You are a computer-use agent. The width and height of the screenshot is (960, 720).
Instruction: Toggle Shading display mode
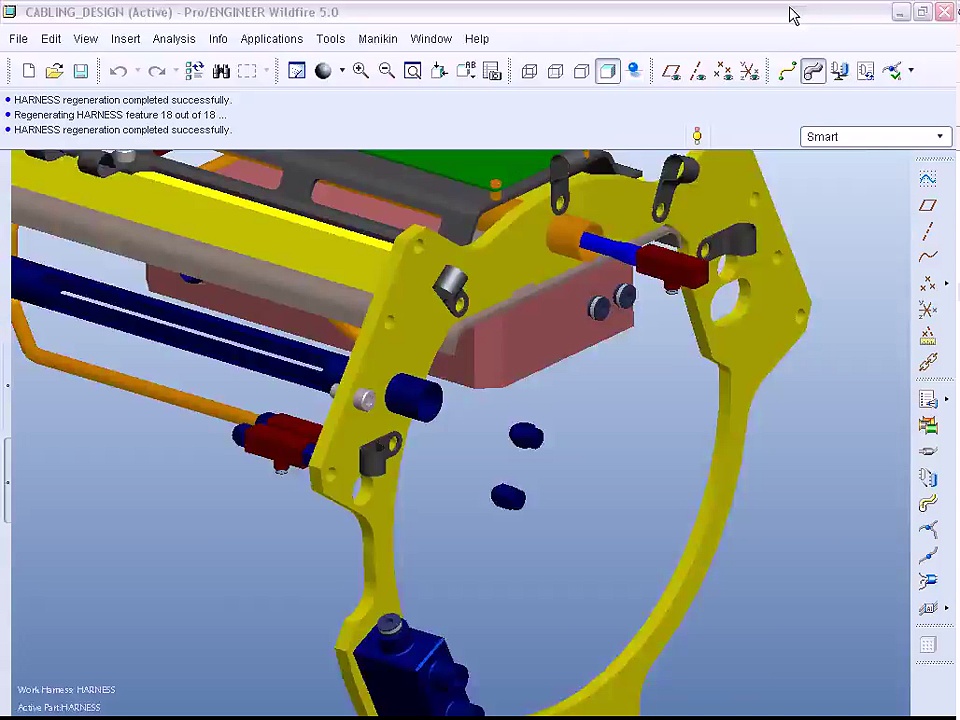click(608, 71)
